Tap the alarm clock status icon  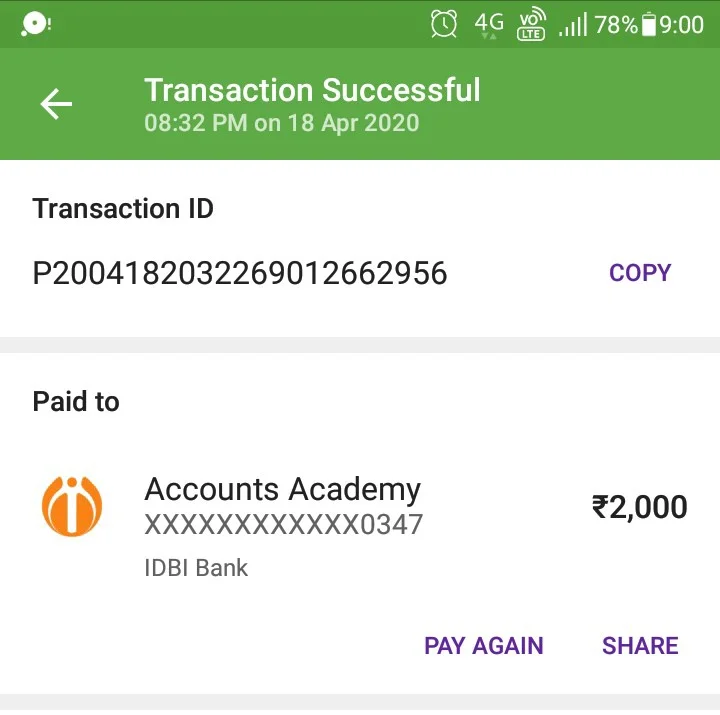tap(444, 24)
